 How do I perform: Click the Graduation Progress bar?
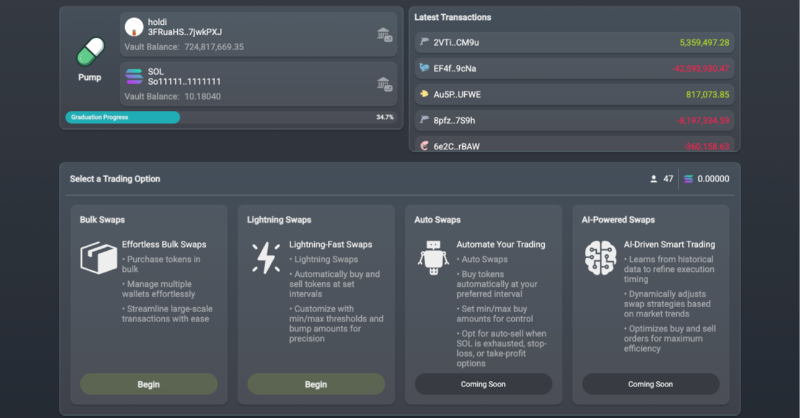tap(232, 117)
